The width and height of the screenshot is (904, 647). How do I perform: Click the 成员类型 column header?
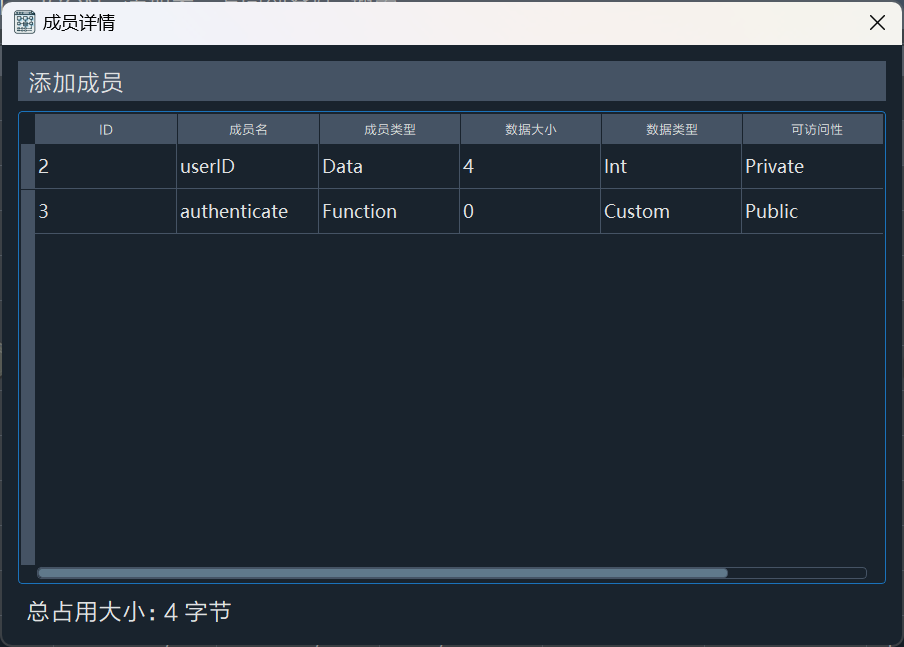tap(389, 129)
